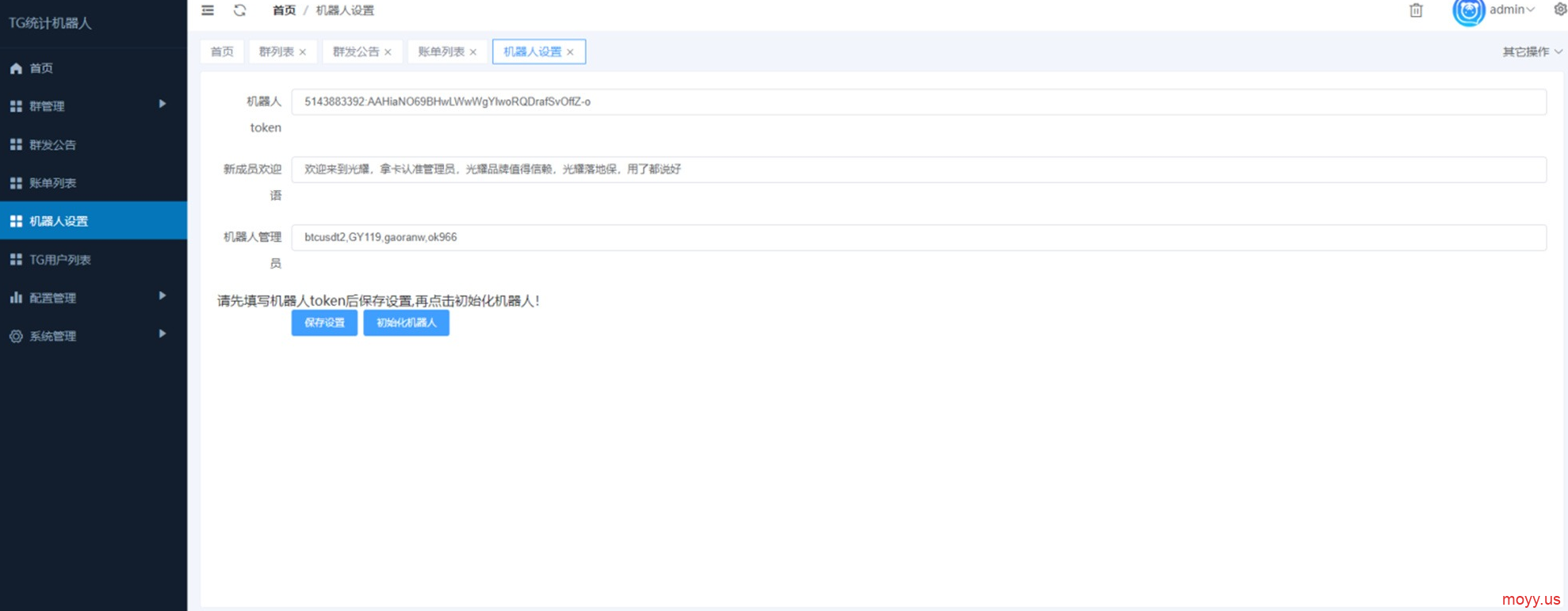
Task: Open the admin user dropdown
Action: [x=1512, y=10]
